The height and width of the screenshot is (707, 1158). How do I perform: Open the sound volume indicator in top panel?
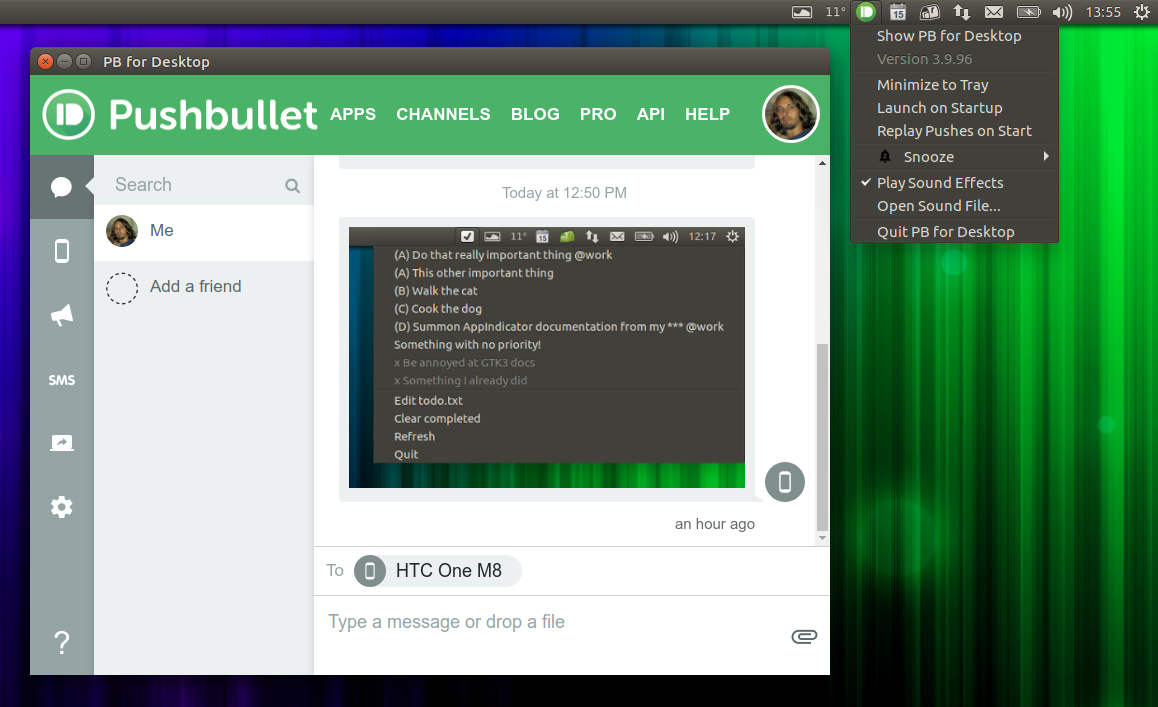1062,12
